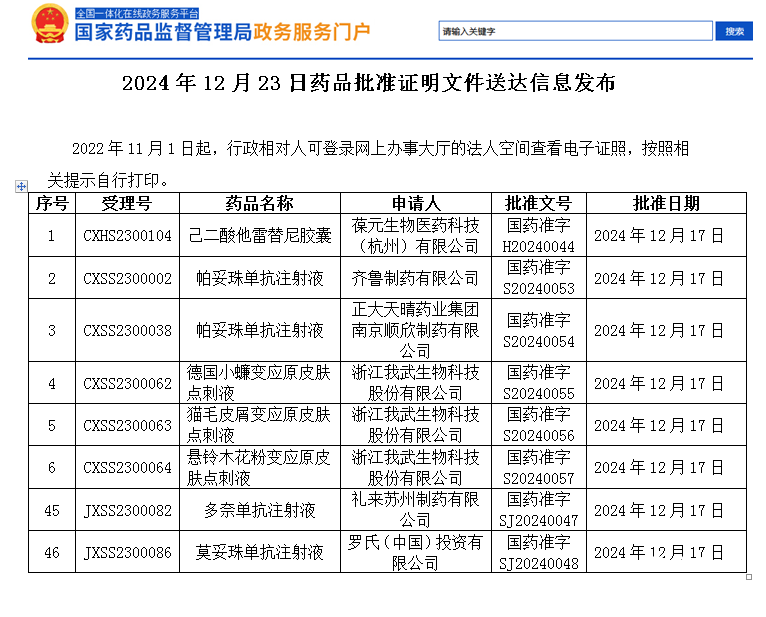766x617 pixels.
Task: Select acceptance number JXSS2300082
Action: 128,511
